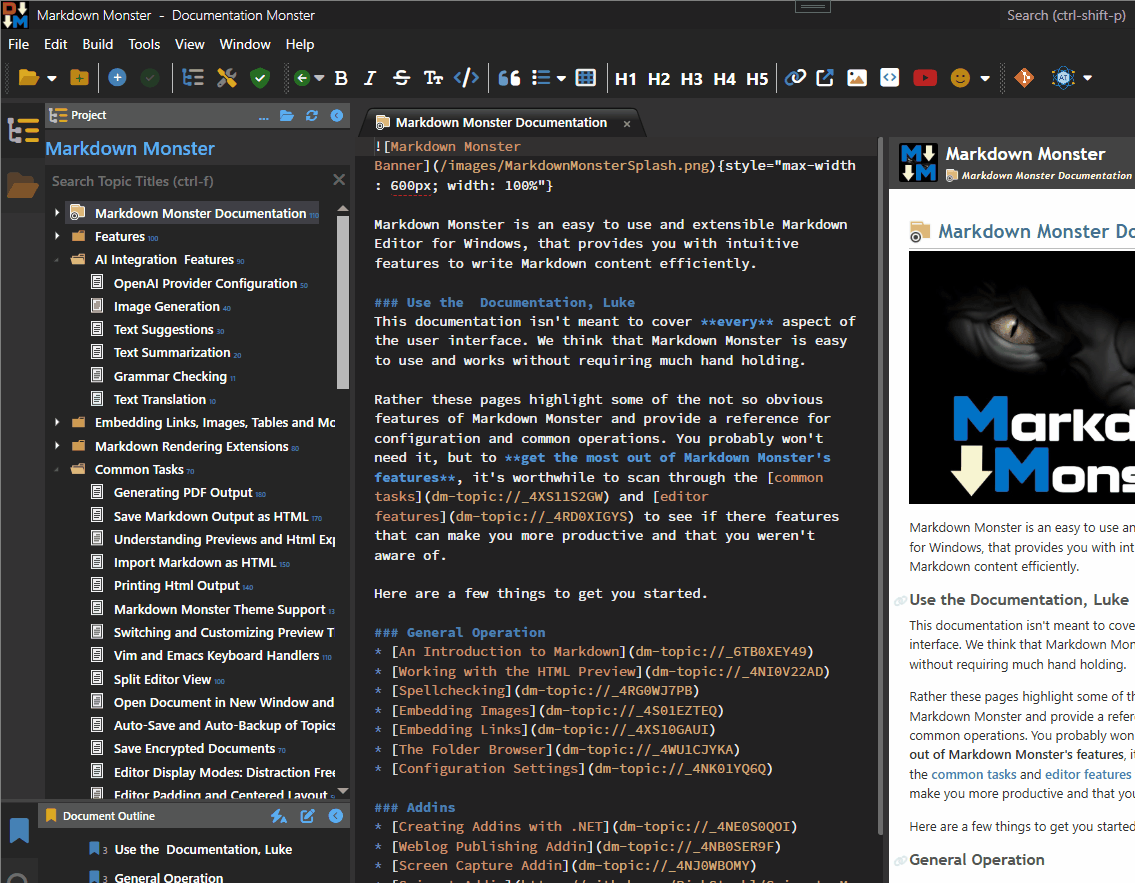
Task: Open project folder from Project panel header
Action: [287, 115]
